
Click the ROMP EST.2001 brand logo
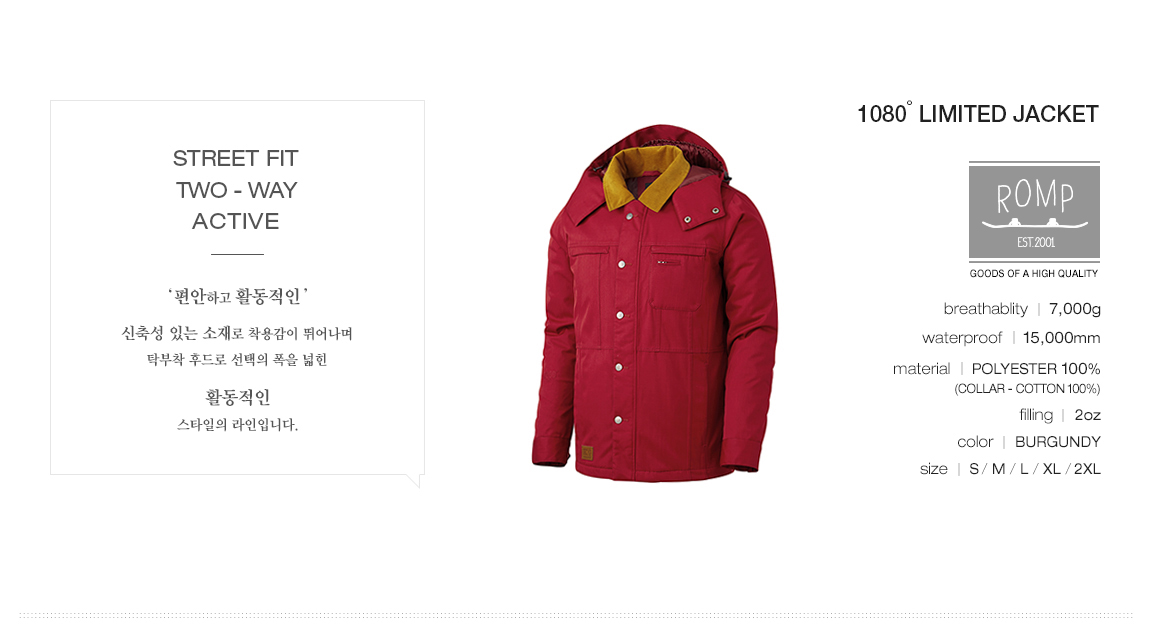(x=1034, y=212)
